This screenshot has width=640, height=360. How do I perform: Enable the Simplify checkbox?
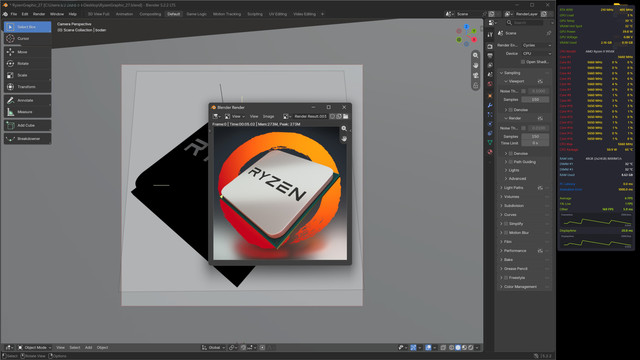[x=506, y=224]
